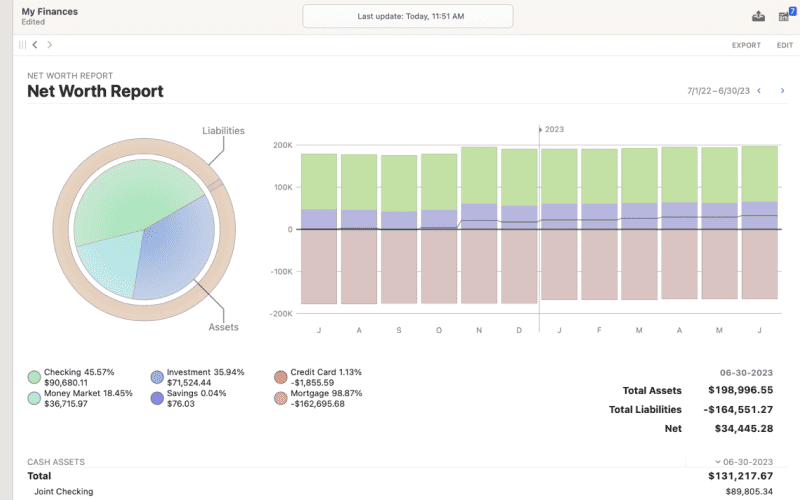Image resolution: width=800 pixels, height=500 pixels.
Task: Click the EDIT button
Action: (x=784, y=45)
